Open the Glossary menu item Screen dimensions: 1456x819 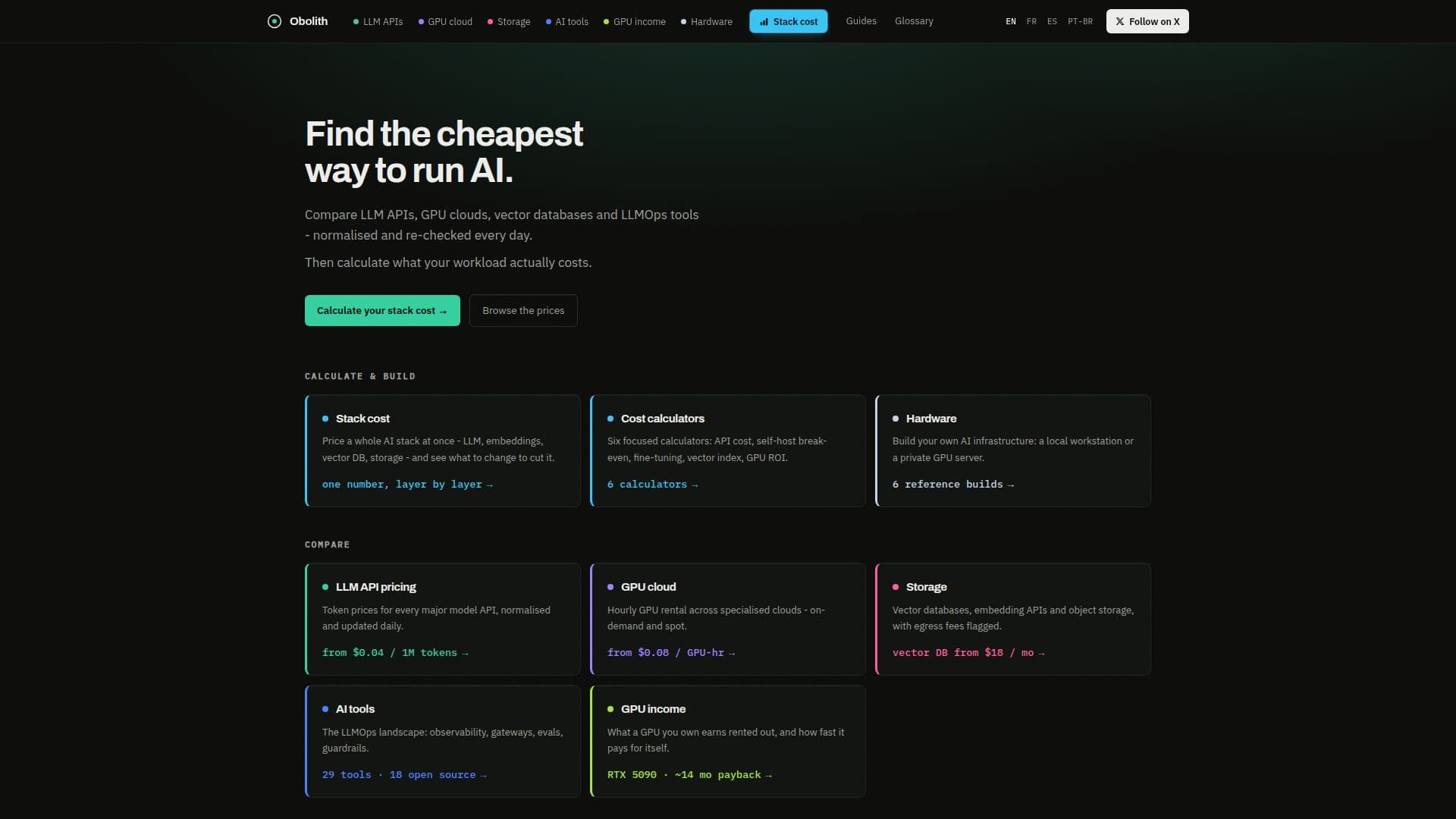click(x=914, y=21)
